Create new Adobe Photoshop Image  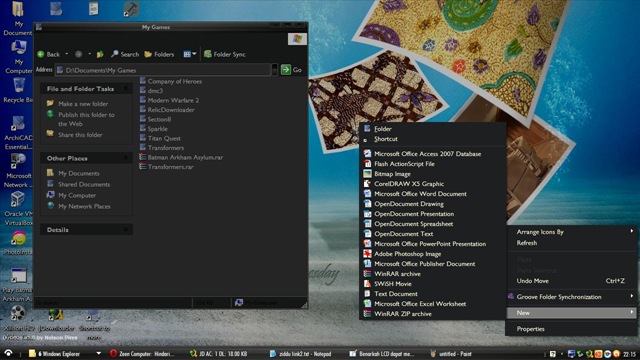pos(433,254)
